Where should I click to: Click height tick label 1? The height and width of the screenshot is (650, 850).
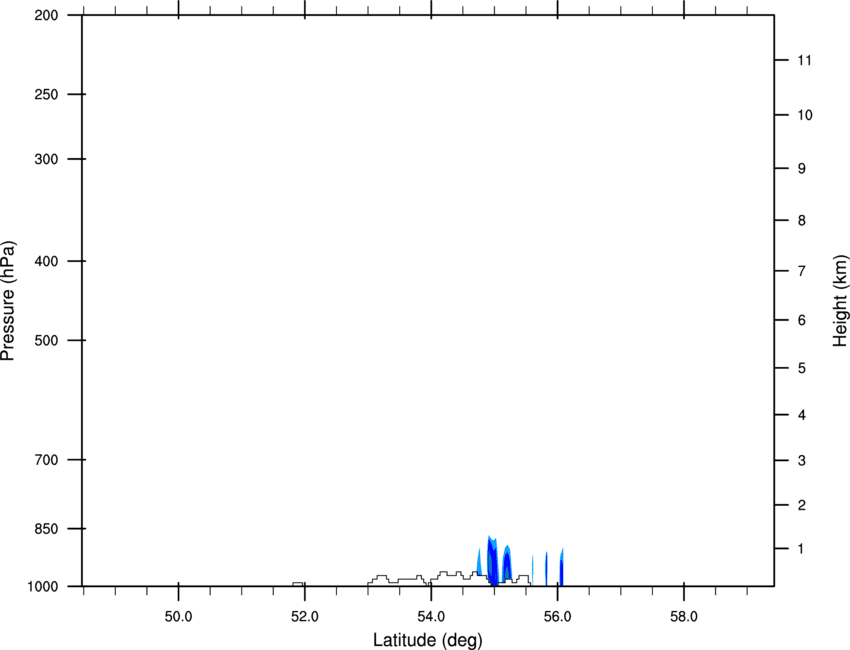(x=801, y=549)
